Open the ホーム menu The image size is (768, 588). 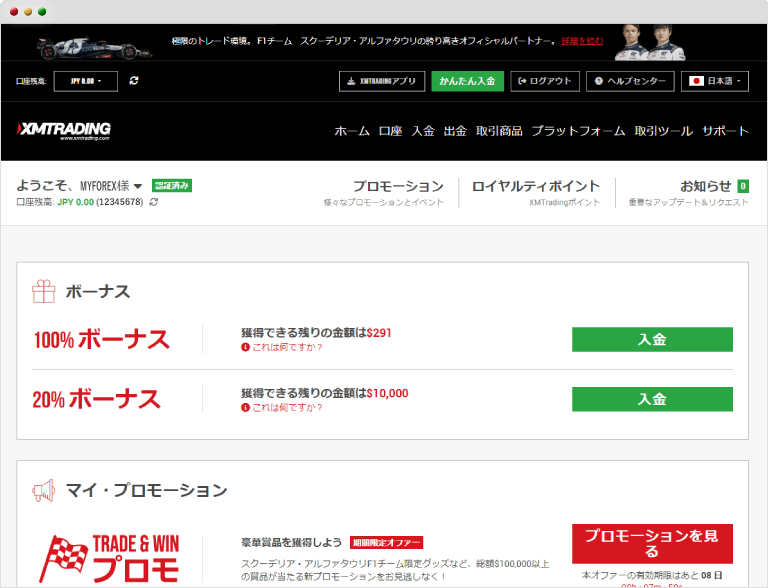(x=352, y=131)
